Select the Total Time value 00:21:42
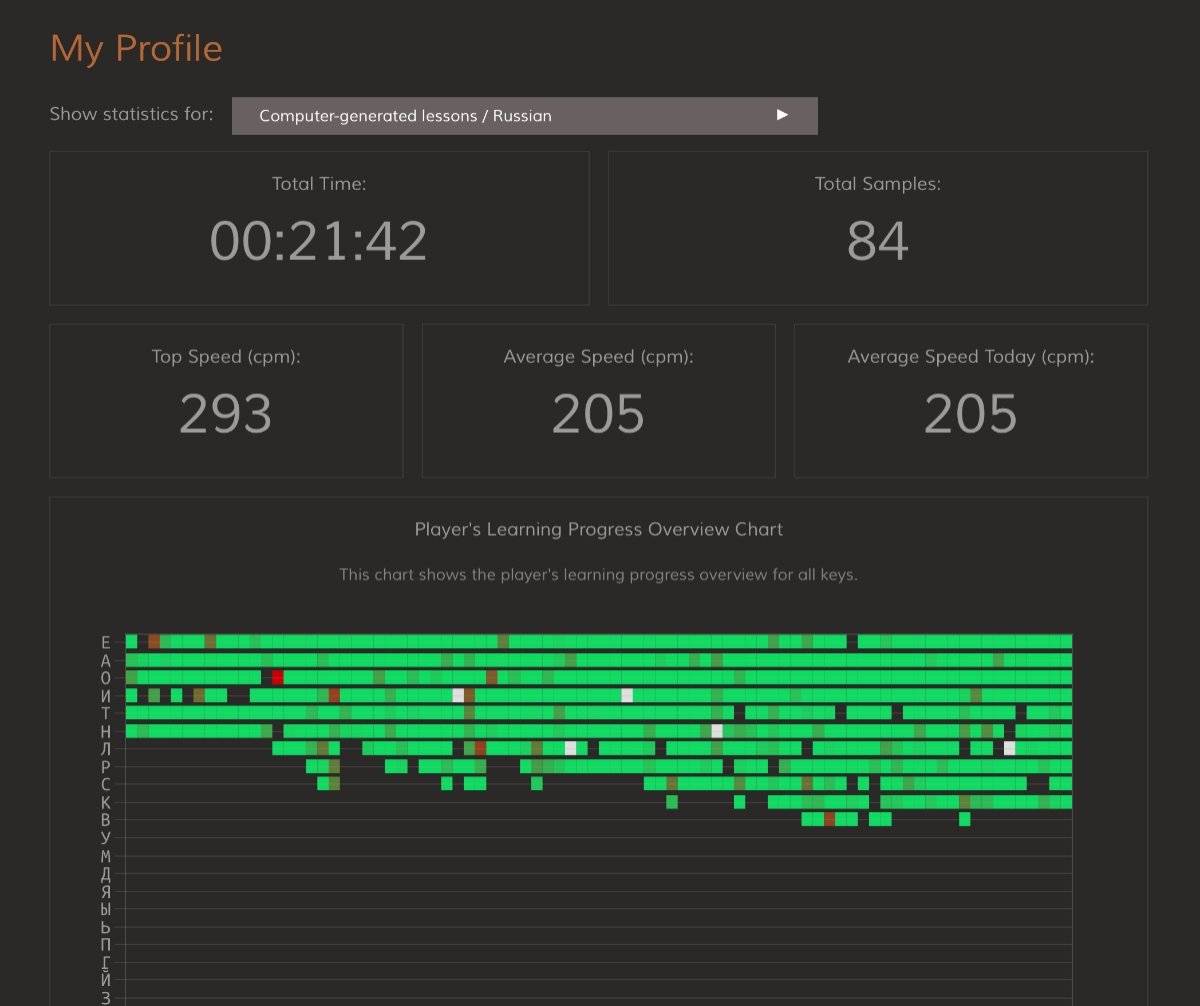Viewport: 1200px width, 1006px height. pyautogui.click(x=318, y=241)
